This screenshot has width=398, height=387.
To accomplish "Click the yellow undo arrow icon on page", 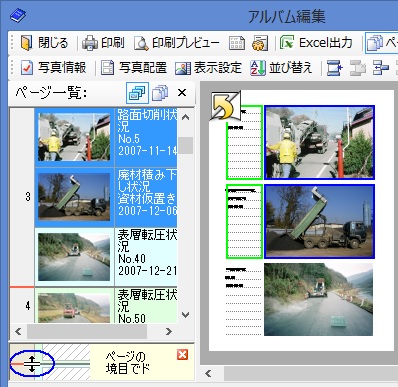I will click(225, 106).
